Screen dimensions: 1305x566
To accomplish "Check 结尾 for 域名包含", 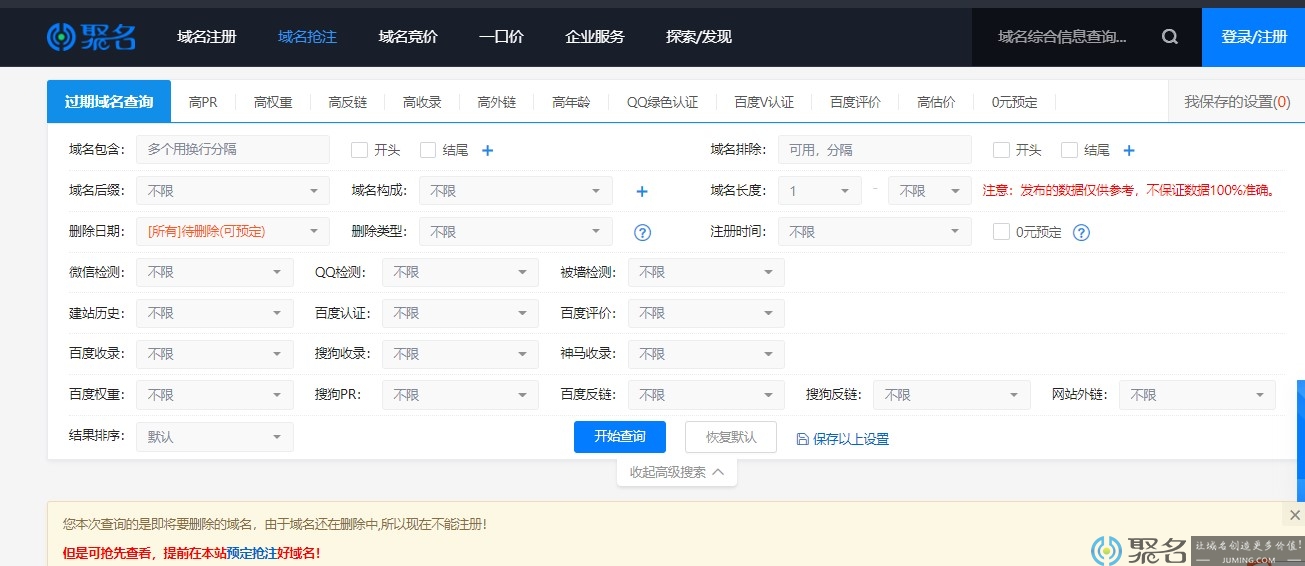I will (x=428, y=150).
